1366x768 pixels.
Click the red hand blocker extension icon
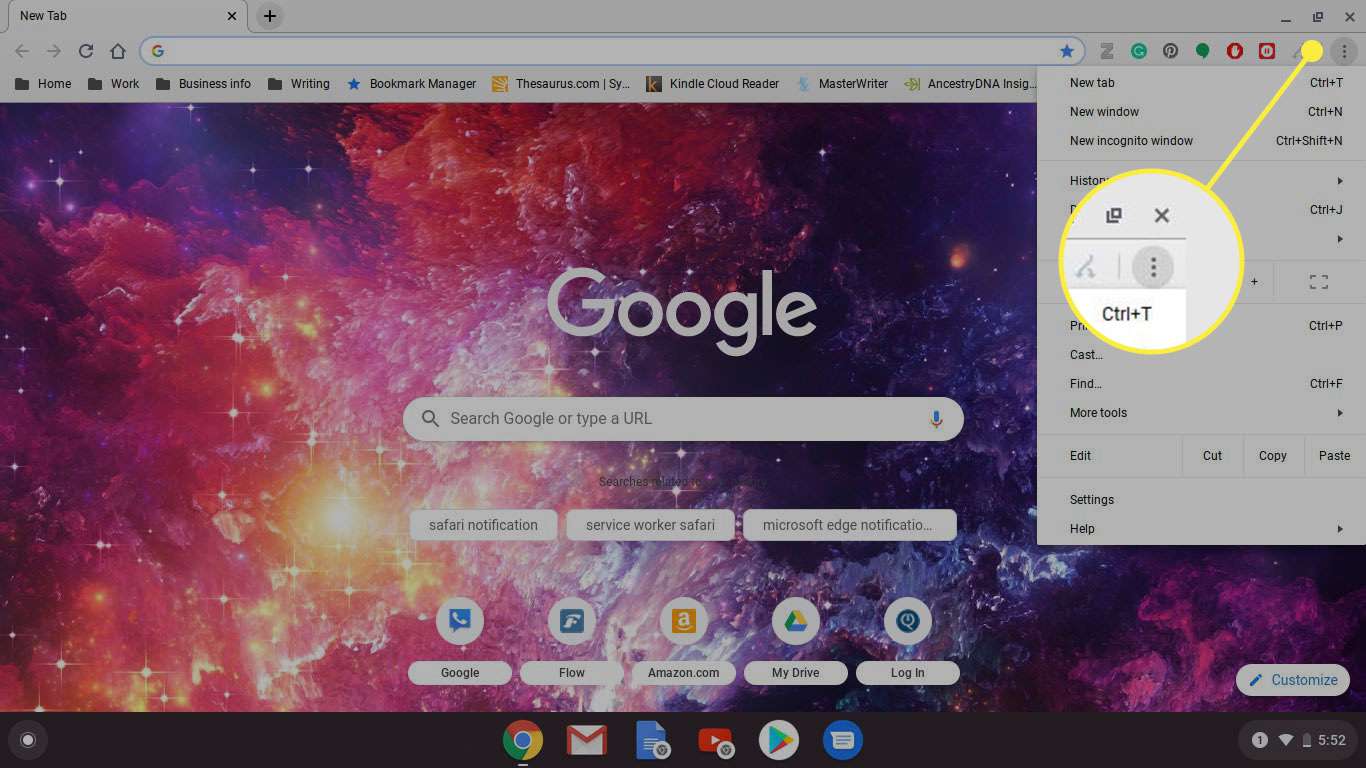[1235, 51]
